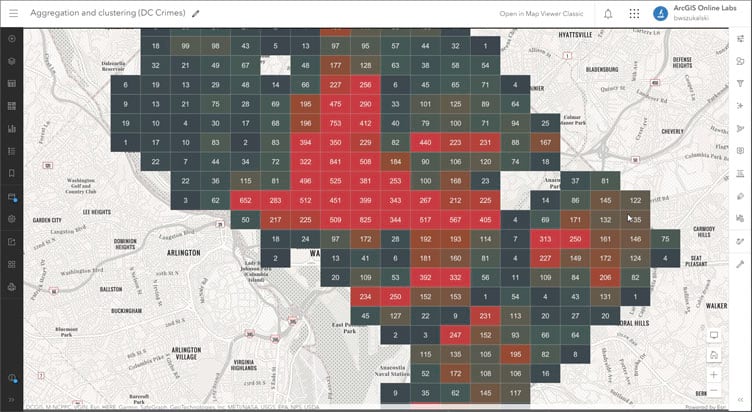The image size is (752, 412).
Task: Open the Bookmarks panel icon
Action: point(12,173)
